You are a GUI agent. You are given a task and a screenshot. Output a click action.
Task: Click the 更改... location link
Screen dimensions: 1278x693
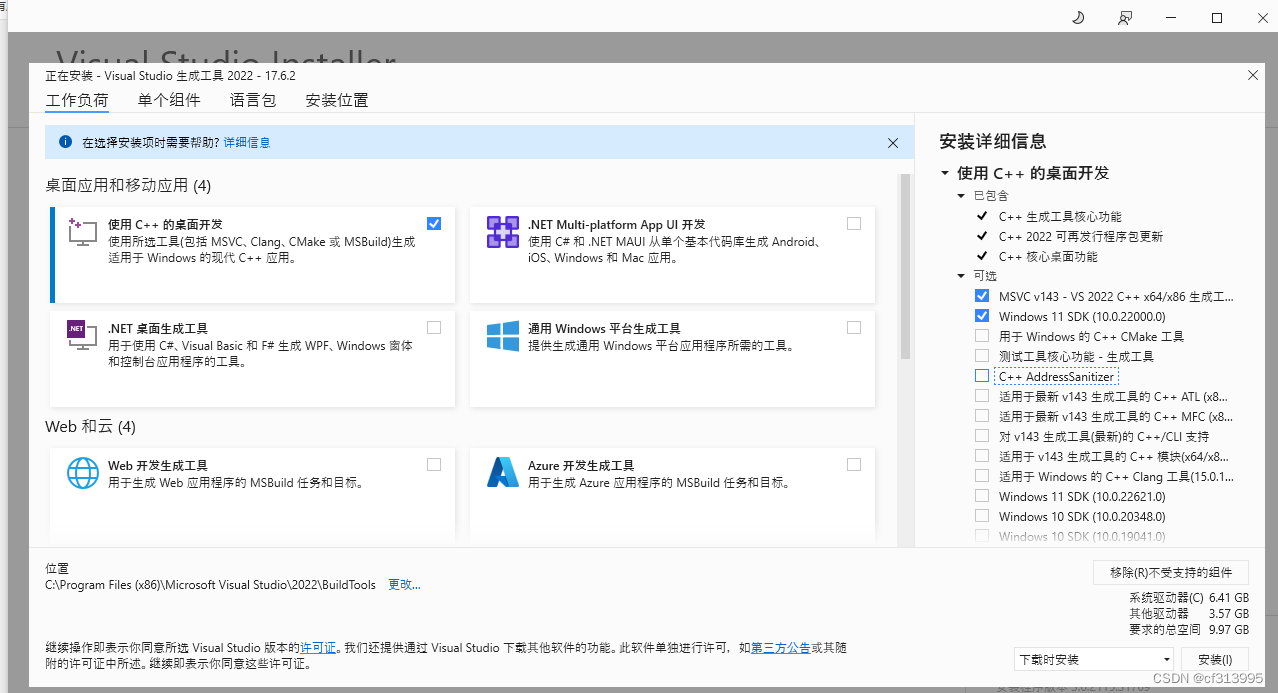point(404,585)
